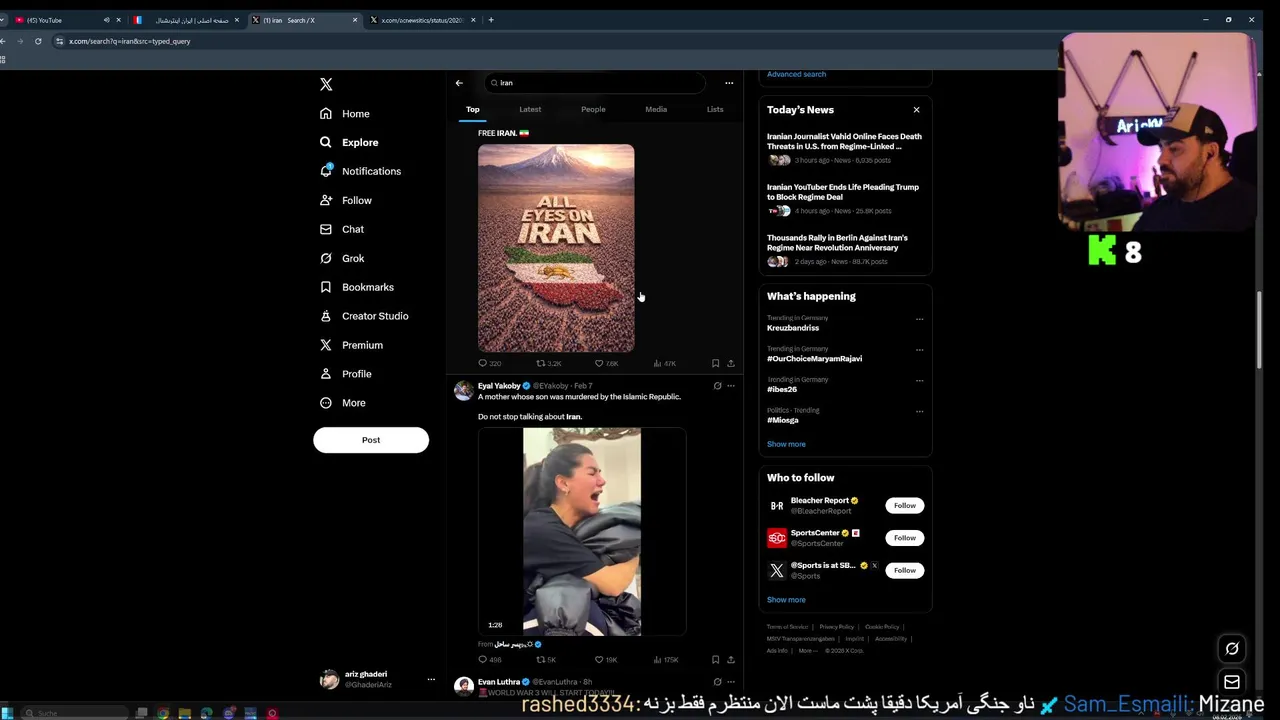
Task: Open Bookmarks in sidebar
Action: pos(357,287)
